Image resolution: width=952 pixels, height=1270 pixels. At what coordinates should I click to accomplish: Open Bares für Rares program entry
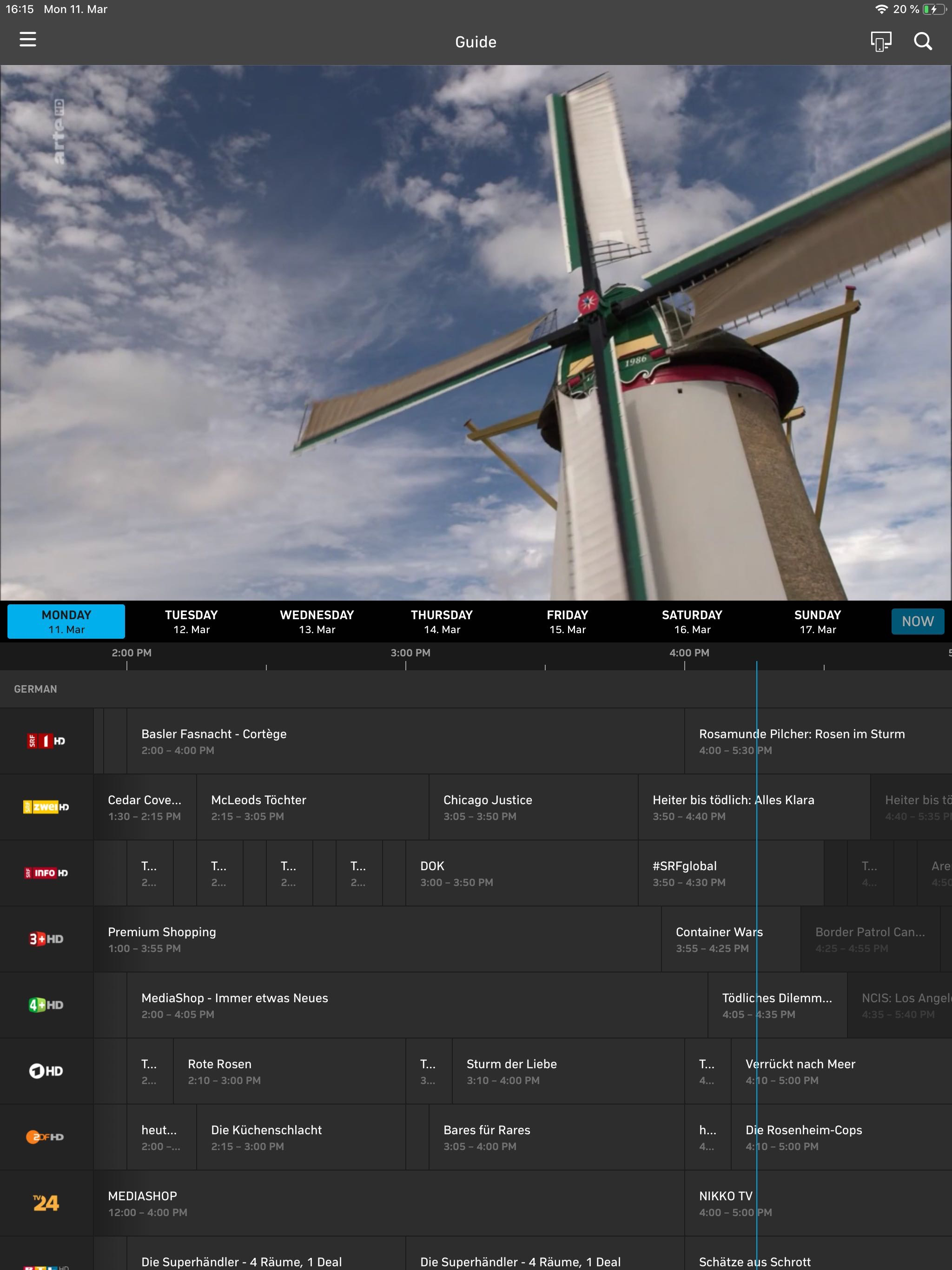pos(557,1137)
